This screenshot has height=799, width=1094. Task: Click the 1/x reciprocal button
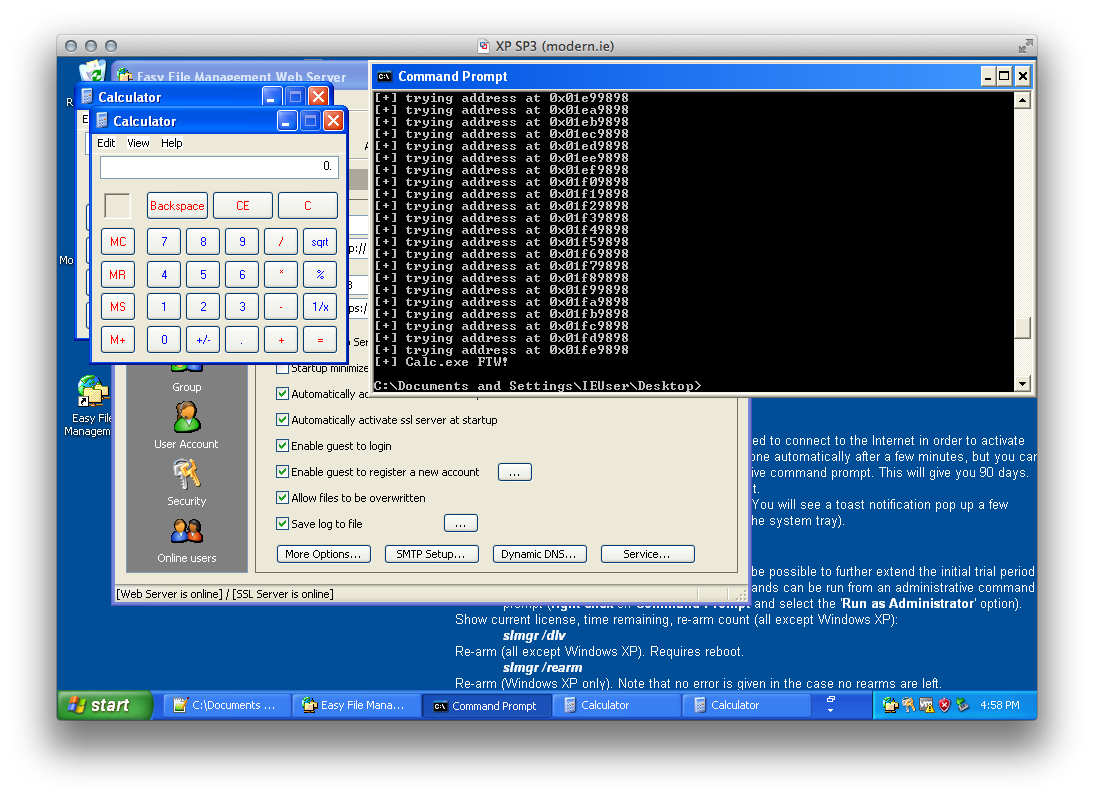point(320,307)
